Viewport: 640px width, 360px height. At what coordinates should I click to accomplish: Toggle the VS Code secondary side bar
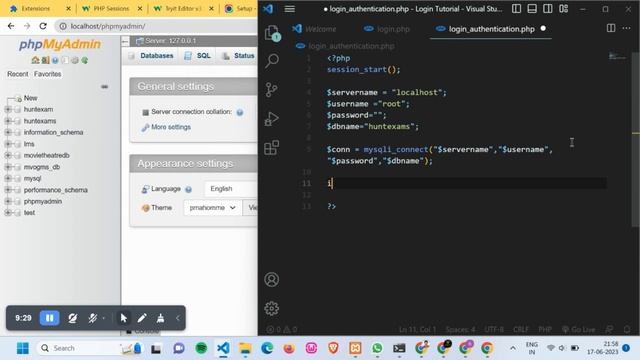548,9
